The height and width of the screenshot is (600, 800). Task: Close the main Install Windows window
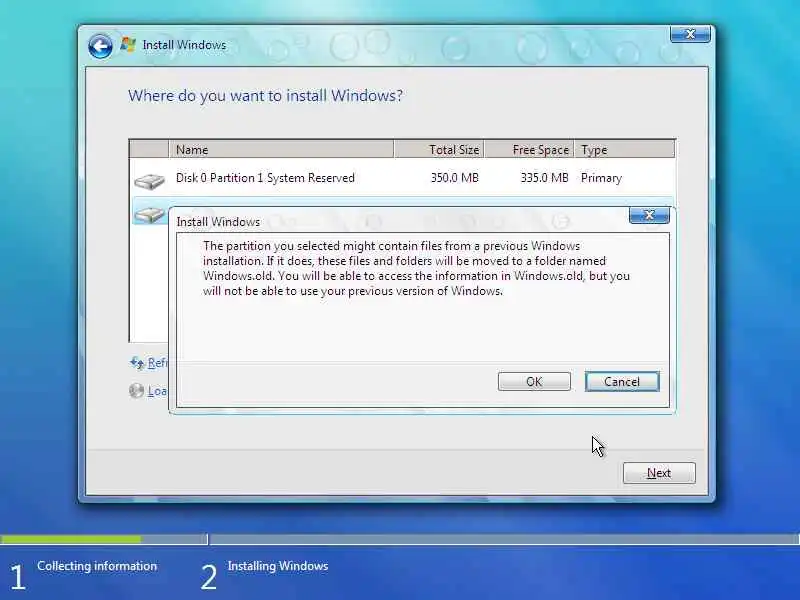[690, 34]
